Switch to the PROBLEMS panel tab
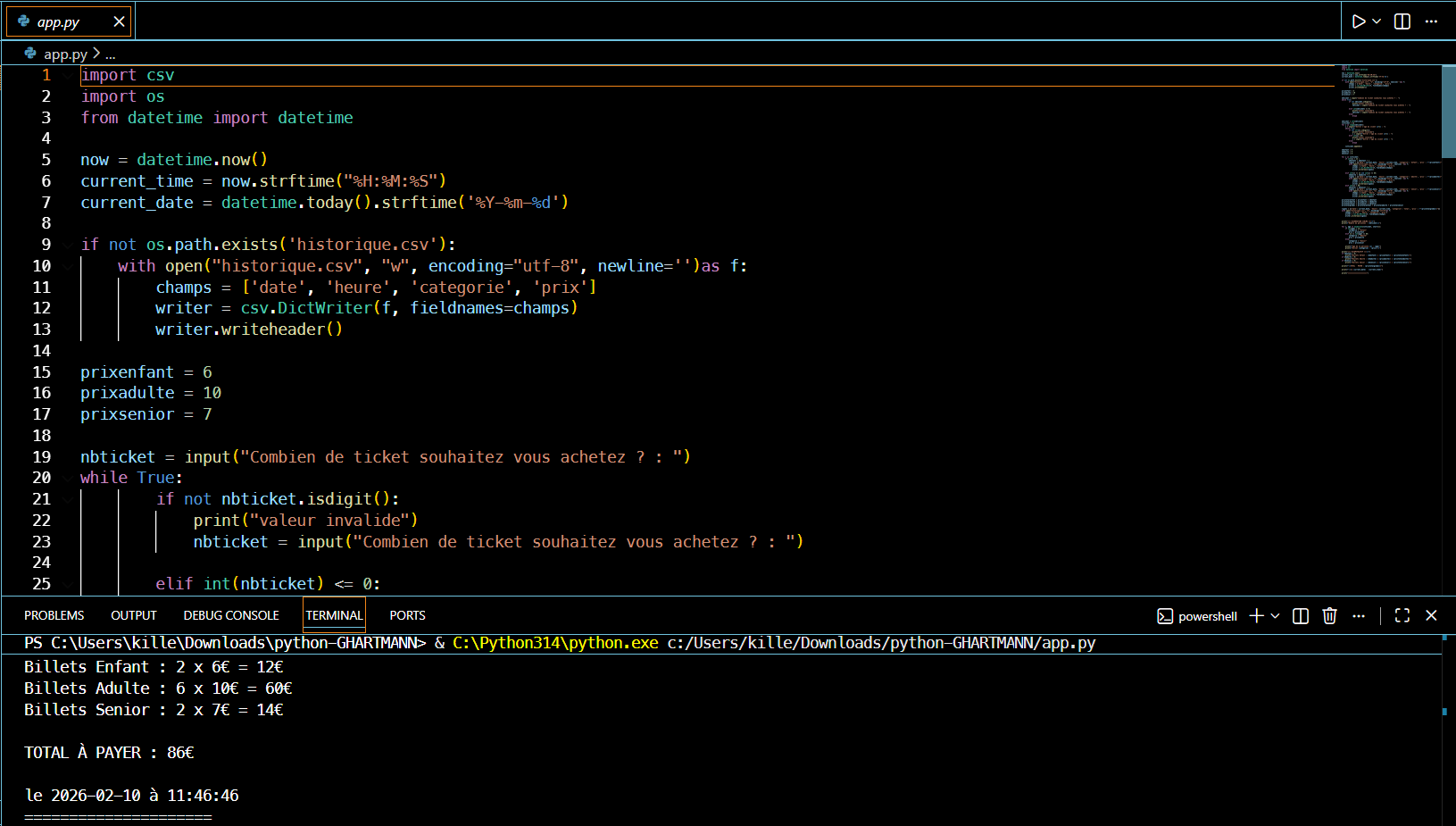 54,615
